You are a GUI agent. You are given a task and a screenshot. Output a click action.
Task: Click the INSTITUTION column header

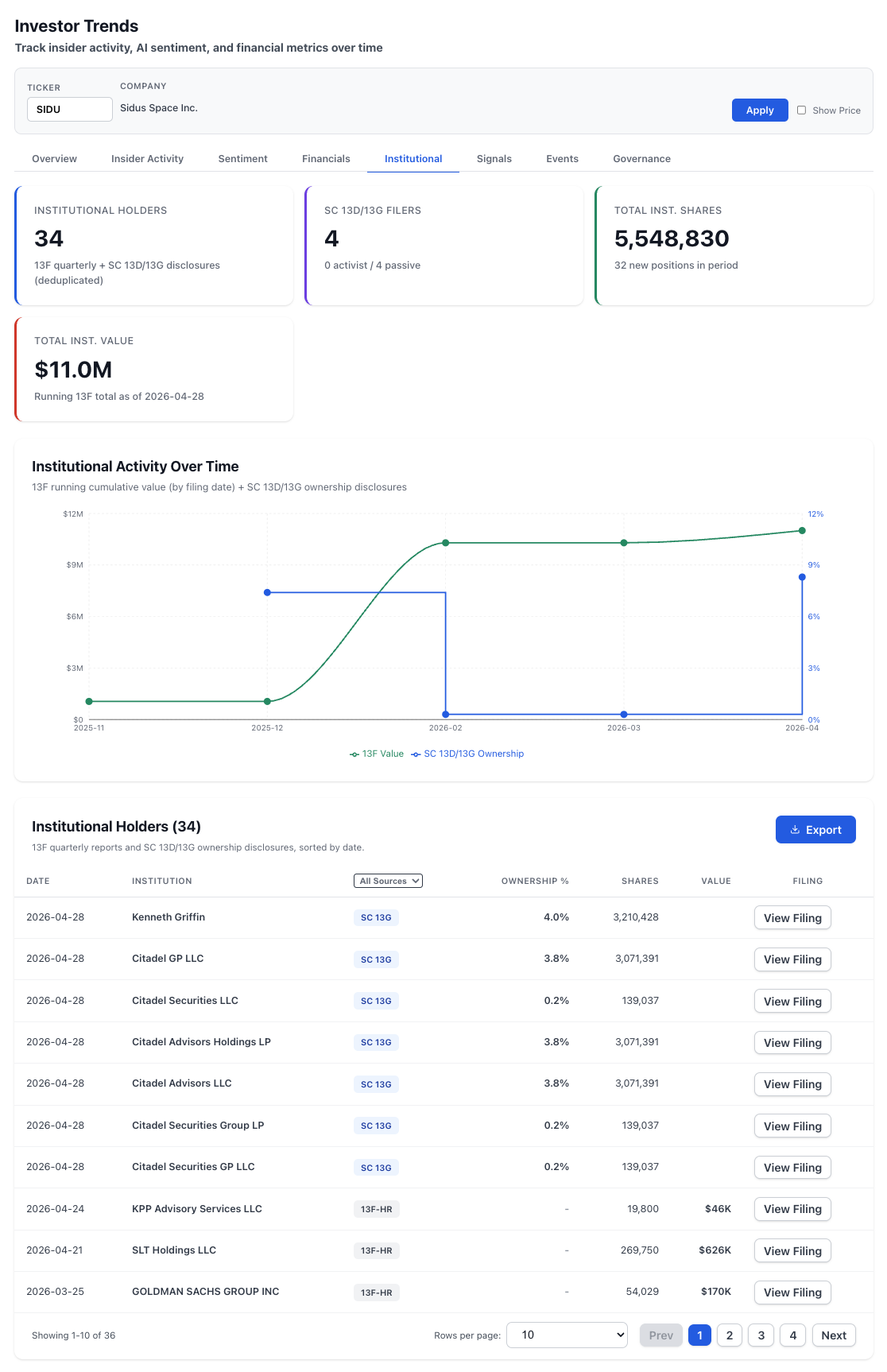(162, 881)
